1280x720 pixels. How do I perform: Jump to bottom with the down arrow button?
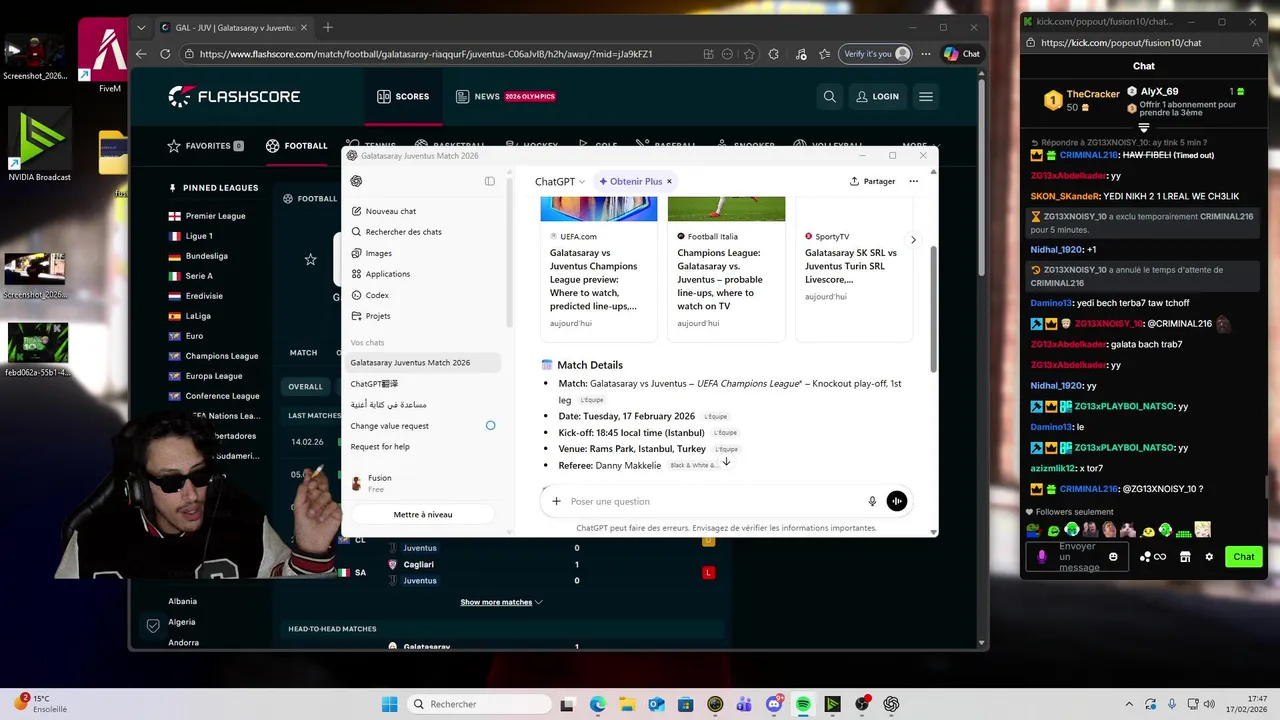[x=726, y=462]
